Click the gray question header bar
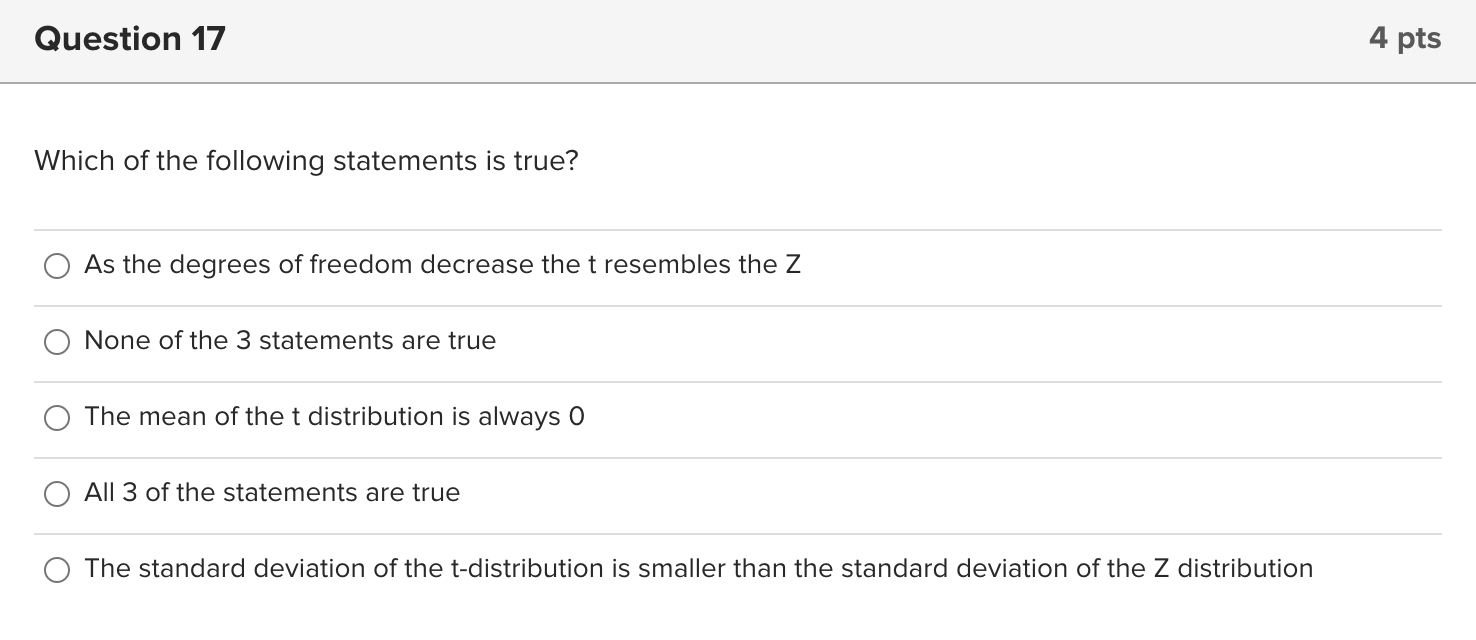 point(738,40)
